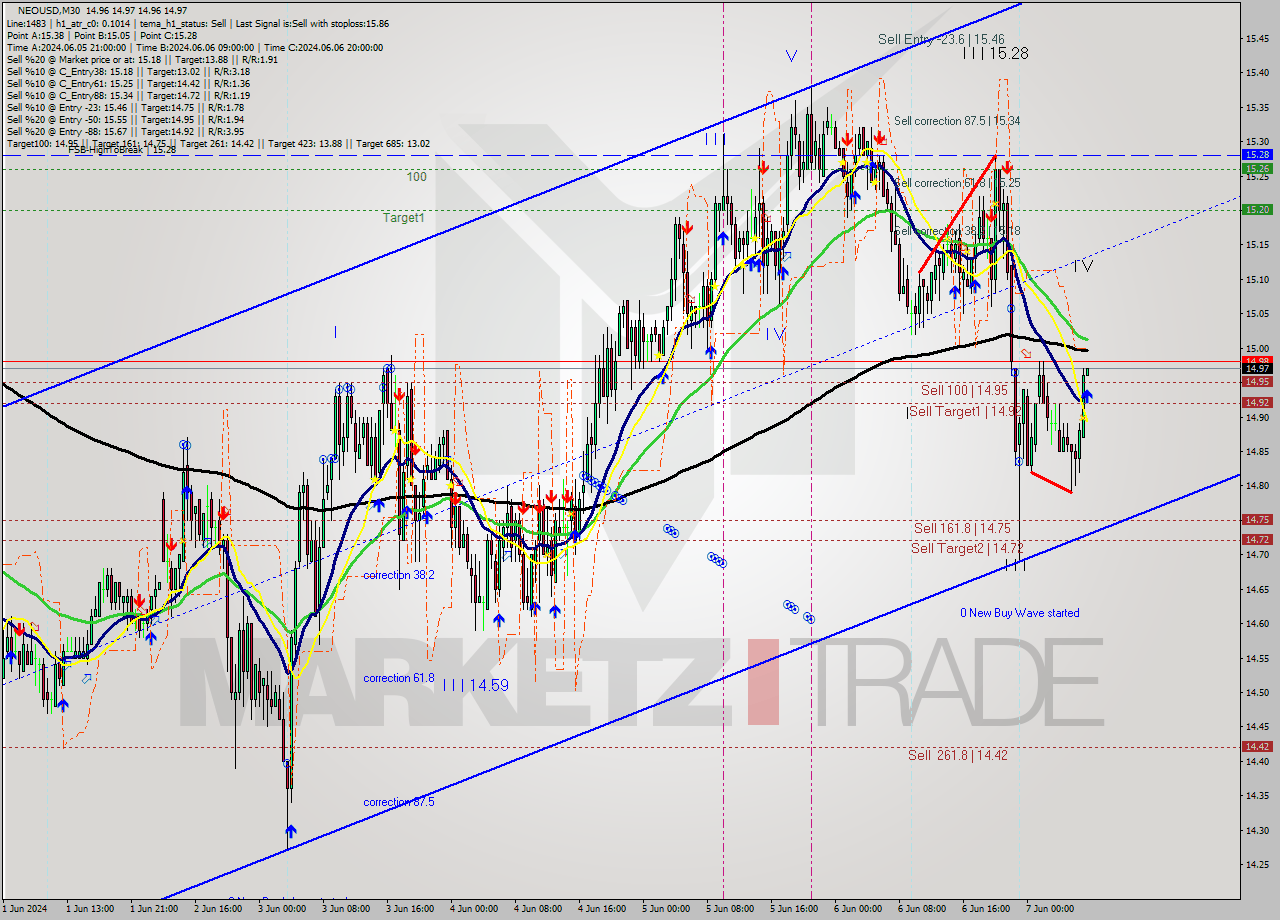Click the blue 'V' wave label
Screen dimensions: 1280x920
point(792,55)
